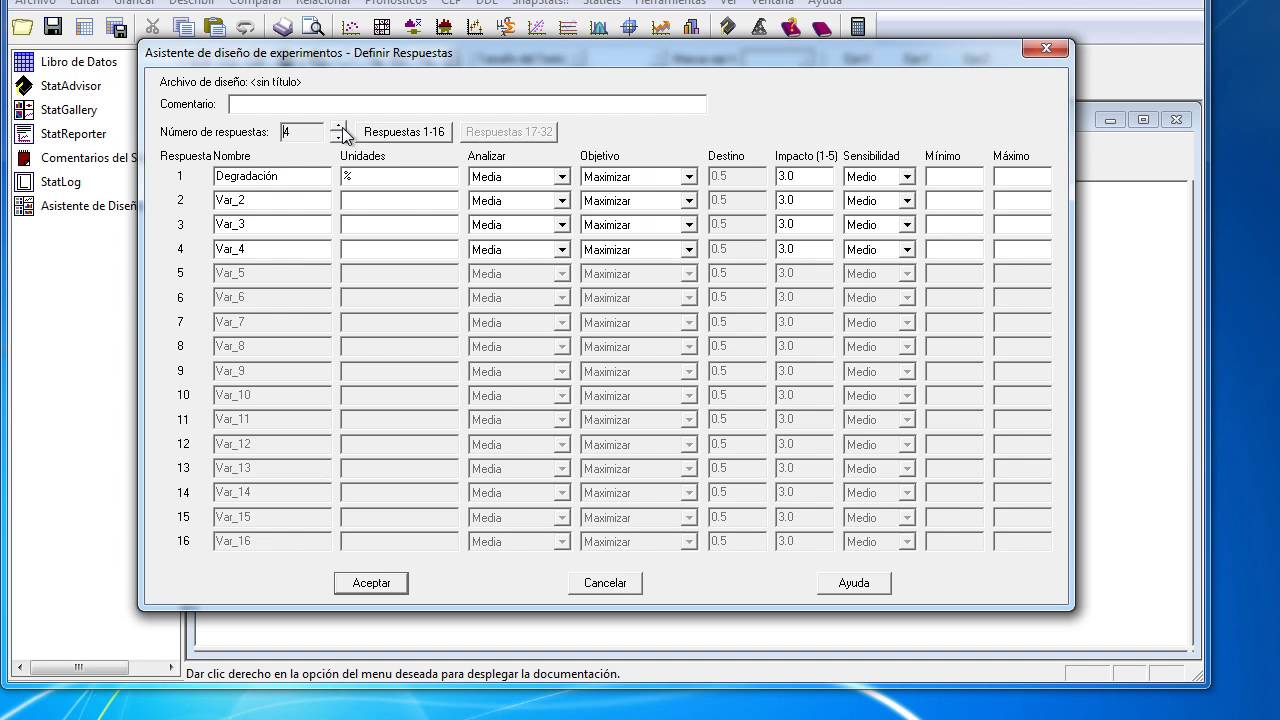The height and width of the screenshot is (720, 1280).
Task: Click Impacto field for Degradación row
Action: [x=804, y=176]
